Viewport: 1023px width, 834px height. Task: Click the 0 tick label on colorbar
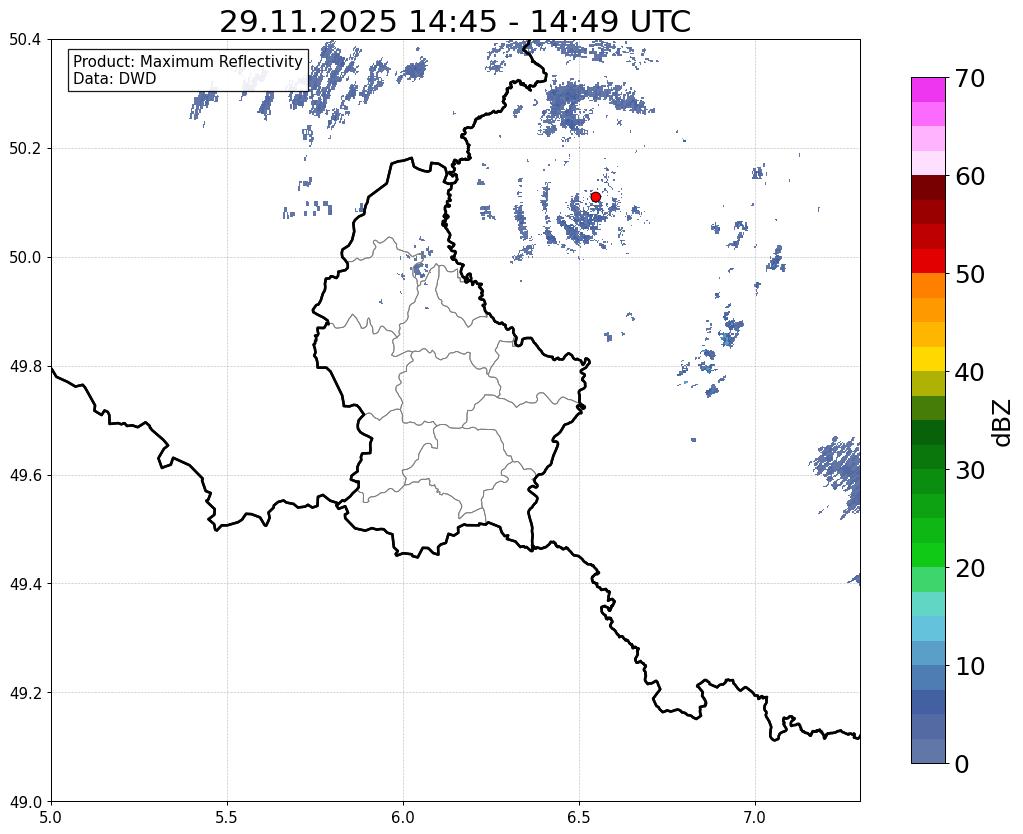click(x=963, y=764)
